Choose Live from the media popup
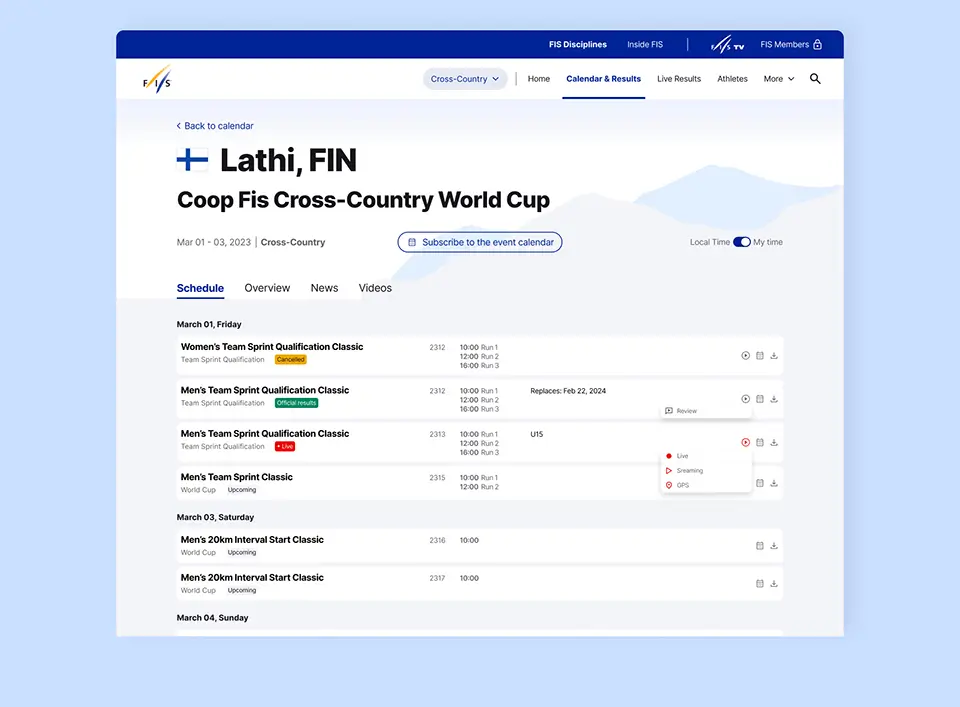 click(677, 456)
